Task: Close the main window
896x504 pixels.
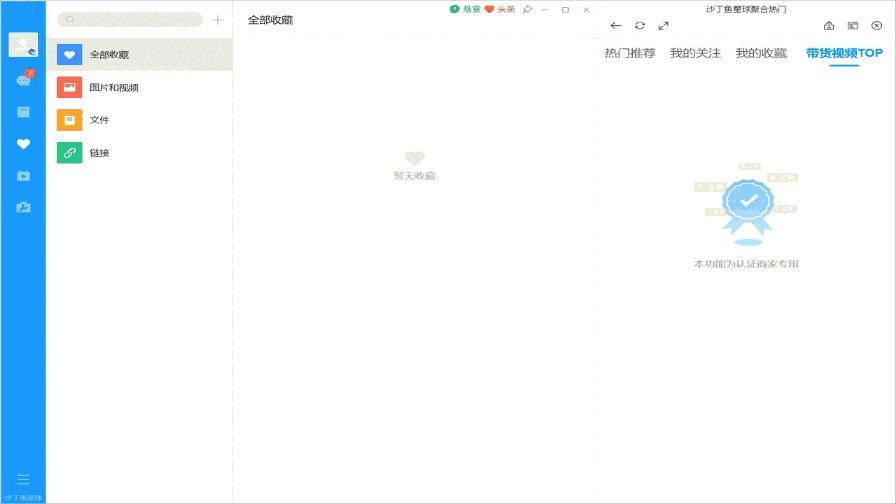Action: tap(586, 10)
